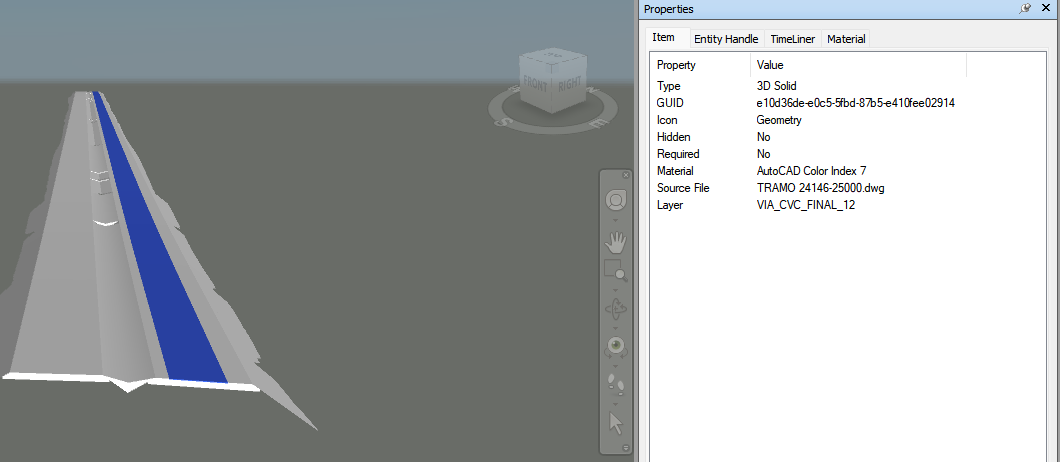Switch to the Entity Handle tab
The width and height of the screenshot is (1060, 462).
(x=726, y=39)
